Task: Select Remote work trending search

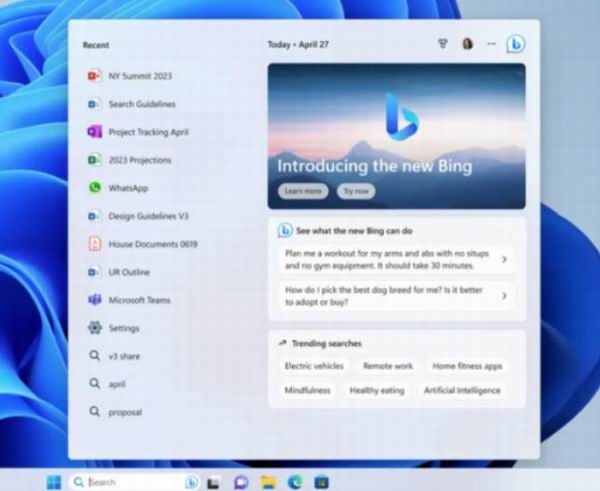Action: [388, 366]
